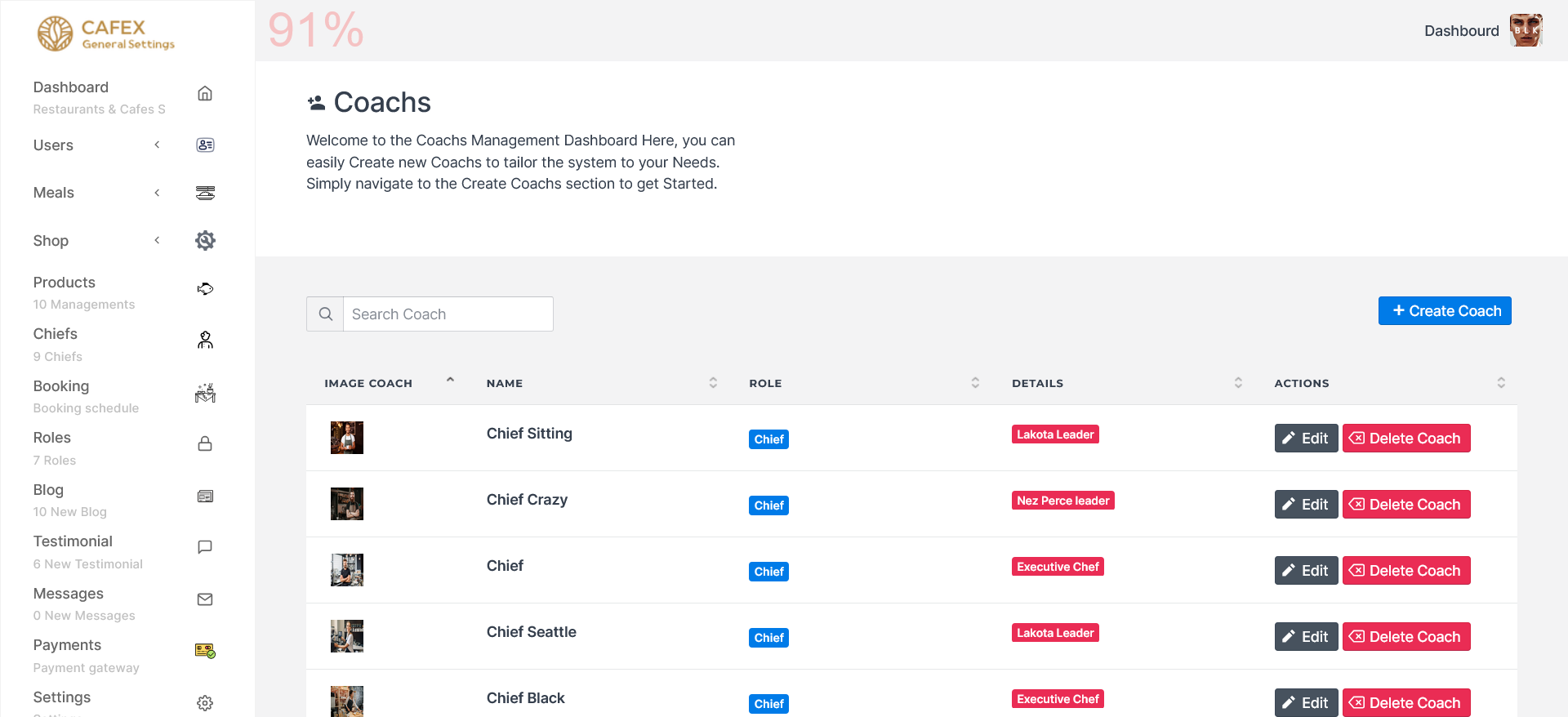Click the Messages envelope icon
The height and width of the screenshot is (717, 1568).
click(x=205, y=599)
